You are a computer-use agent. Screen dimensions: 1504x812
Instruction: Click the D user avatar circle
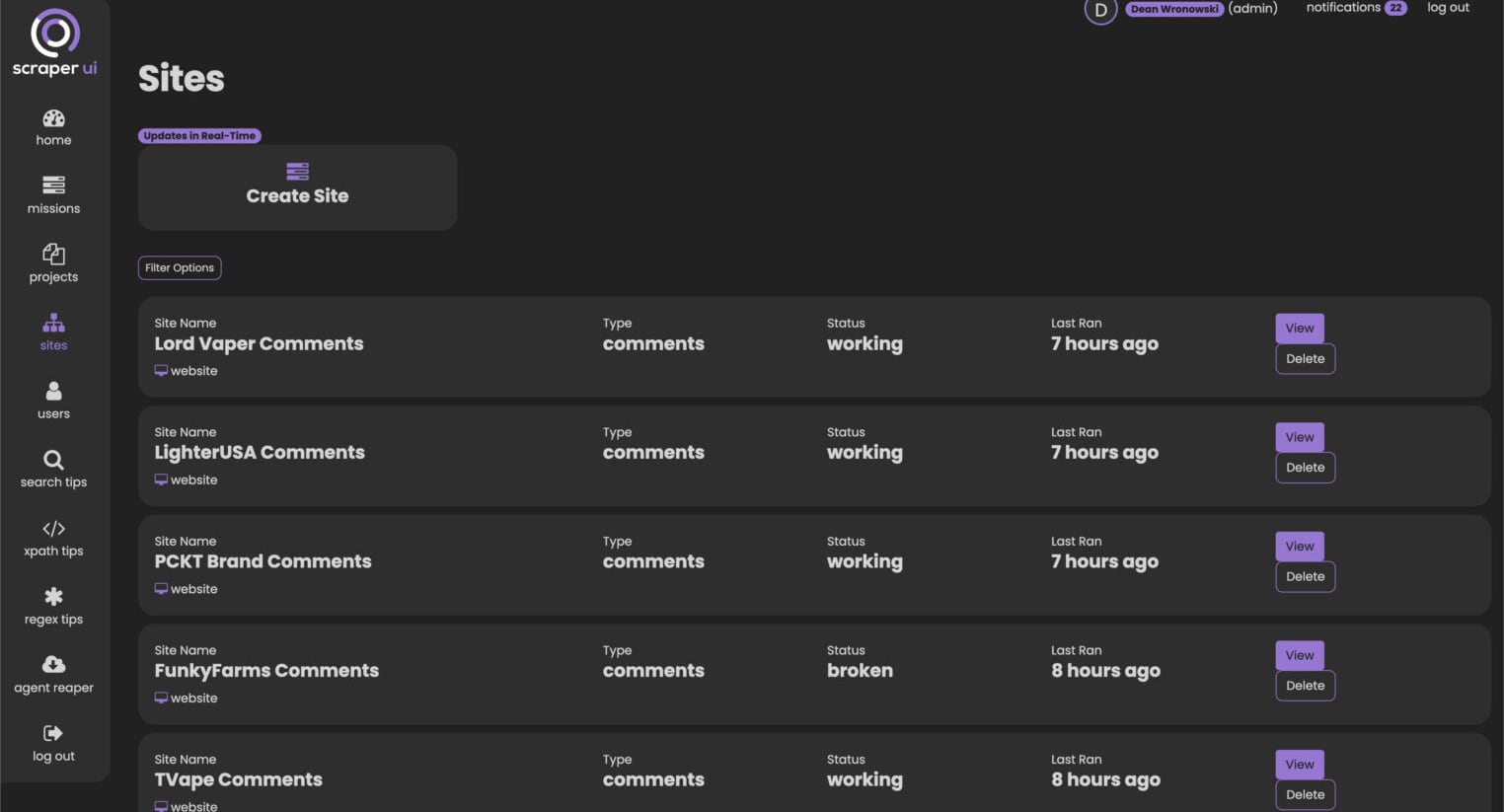[1100, 10]
